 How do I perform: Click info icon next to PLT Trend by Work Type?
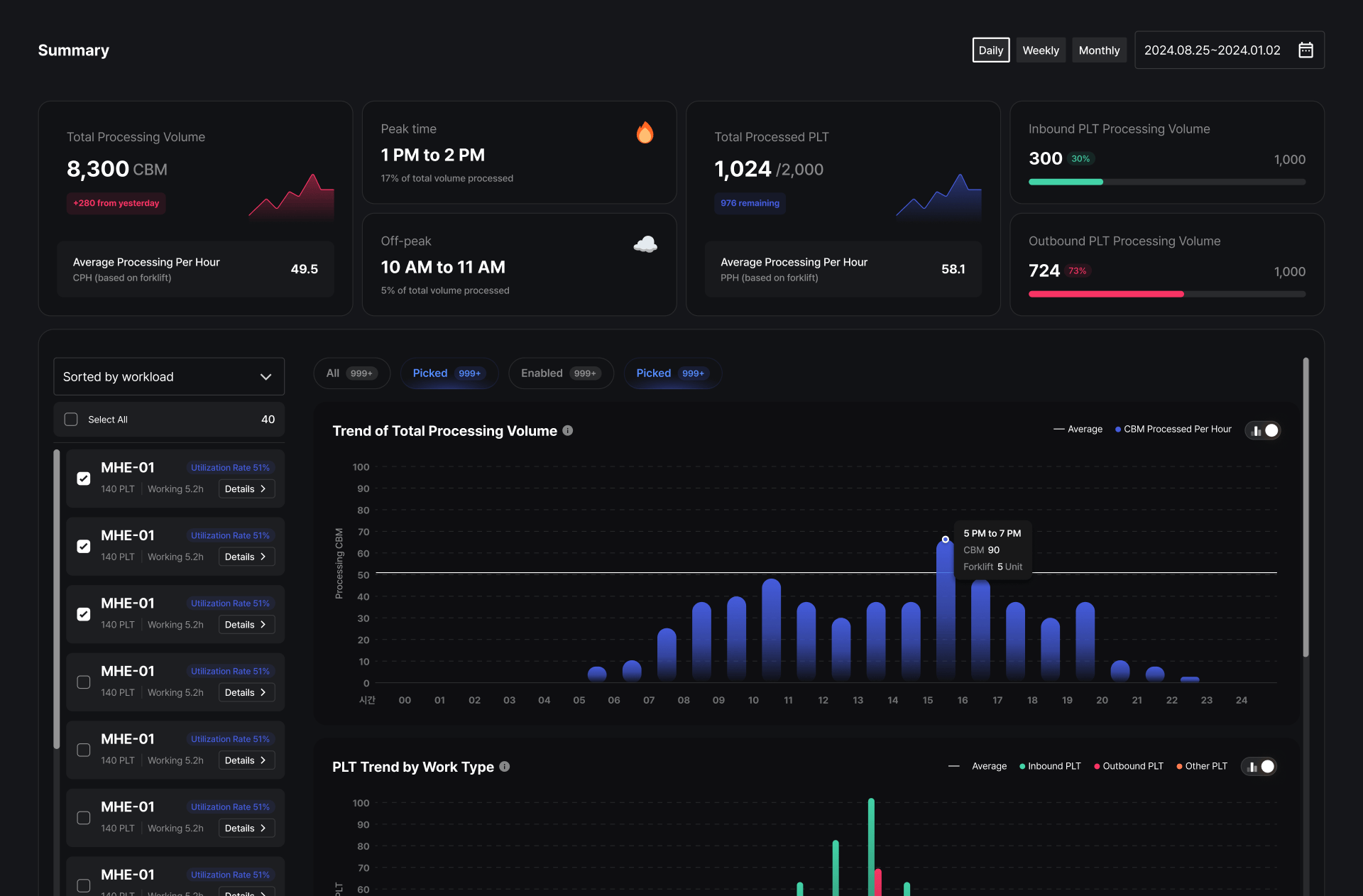coord(505,767)
